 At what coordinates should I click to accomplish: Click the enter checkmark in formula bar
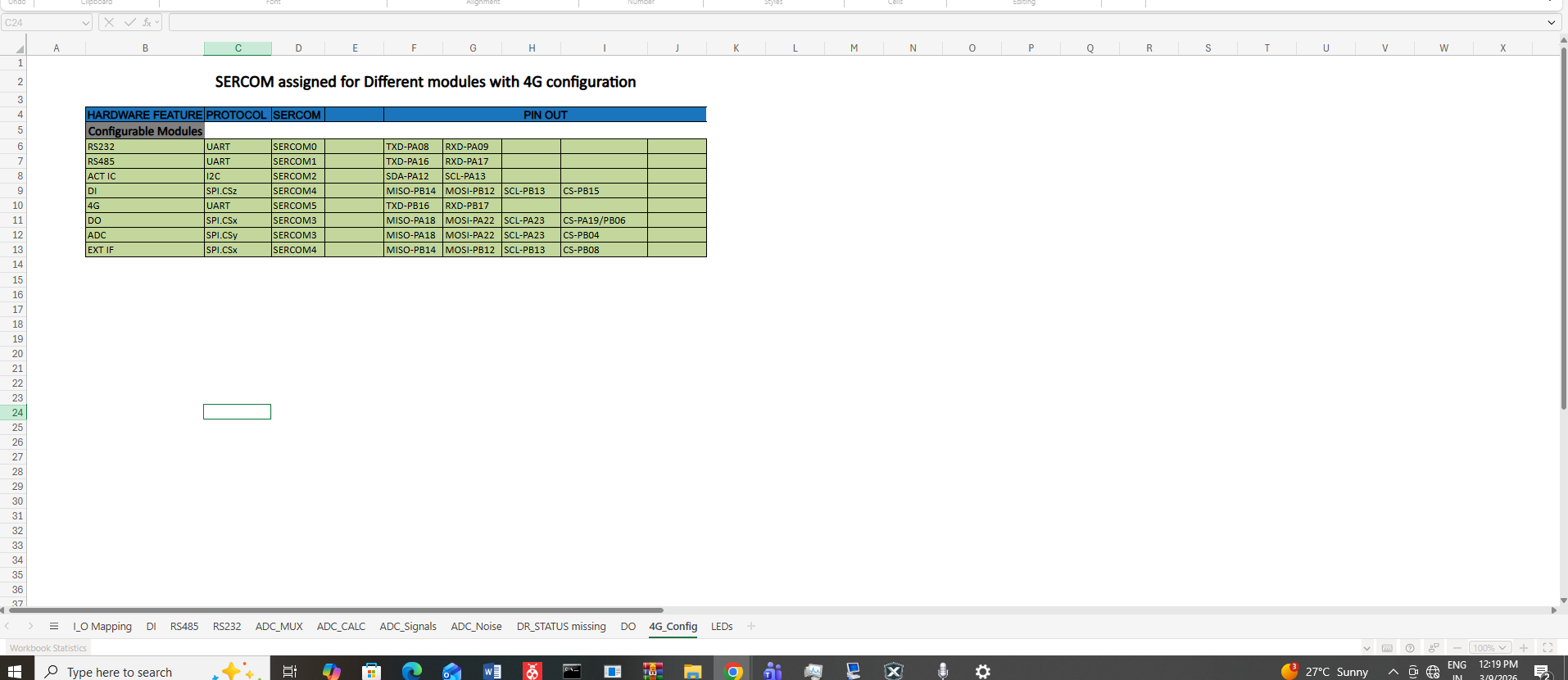129,23
